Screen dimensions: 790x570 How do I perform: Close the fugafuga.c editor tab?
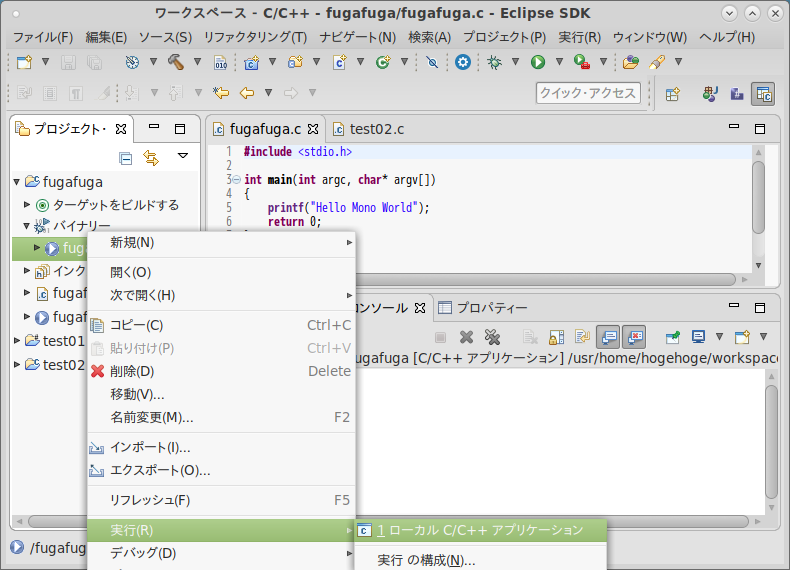313,130
